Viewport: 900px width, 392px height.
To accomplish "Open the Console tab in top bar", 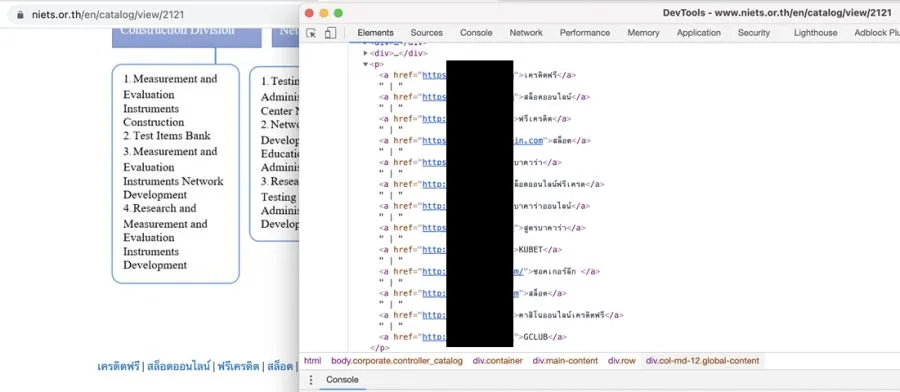I will point(476,33).
